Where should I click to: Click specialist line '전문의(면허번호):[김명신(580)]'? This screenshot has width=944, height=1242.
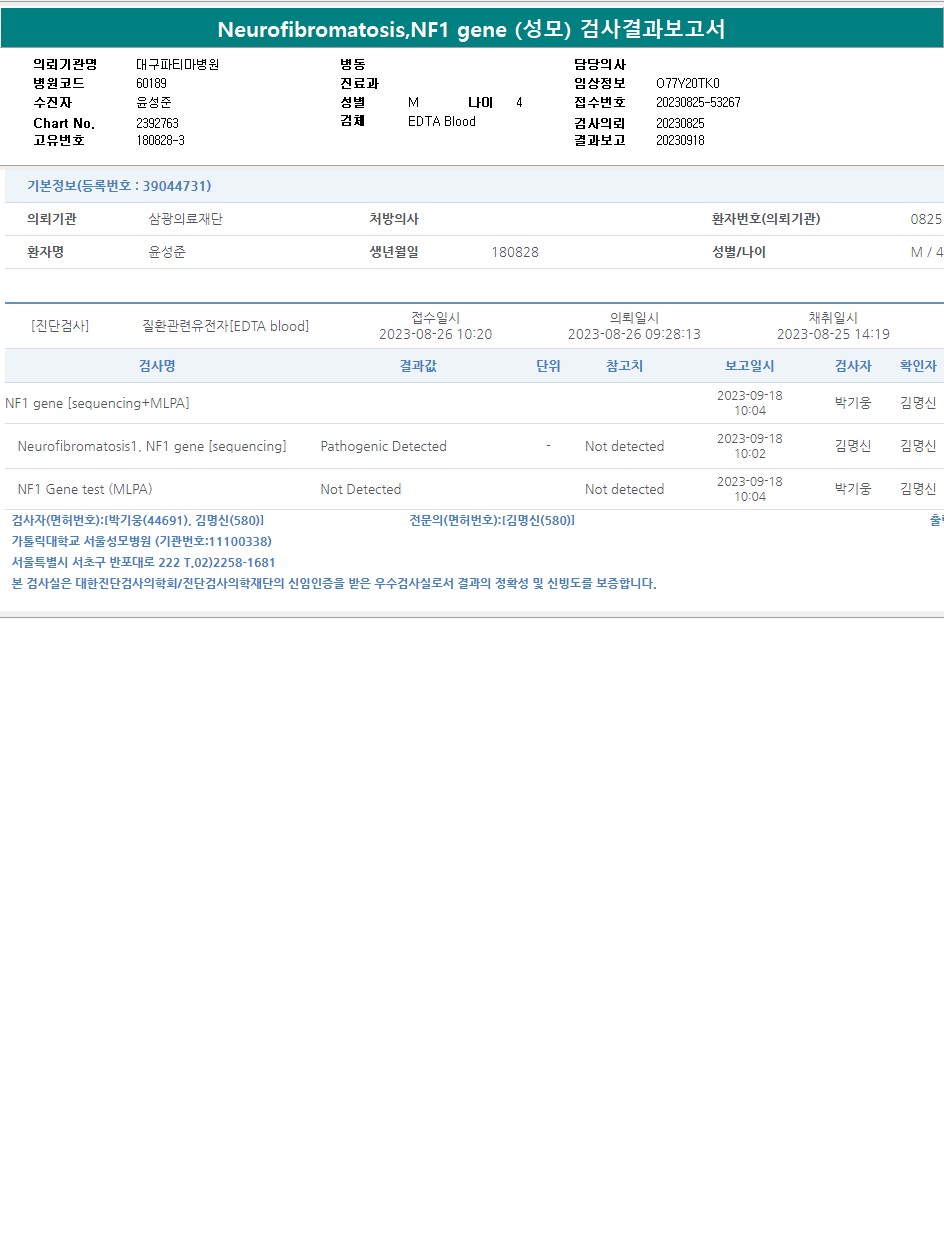(x=492, y=520)
